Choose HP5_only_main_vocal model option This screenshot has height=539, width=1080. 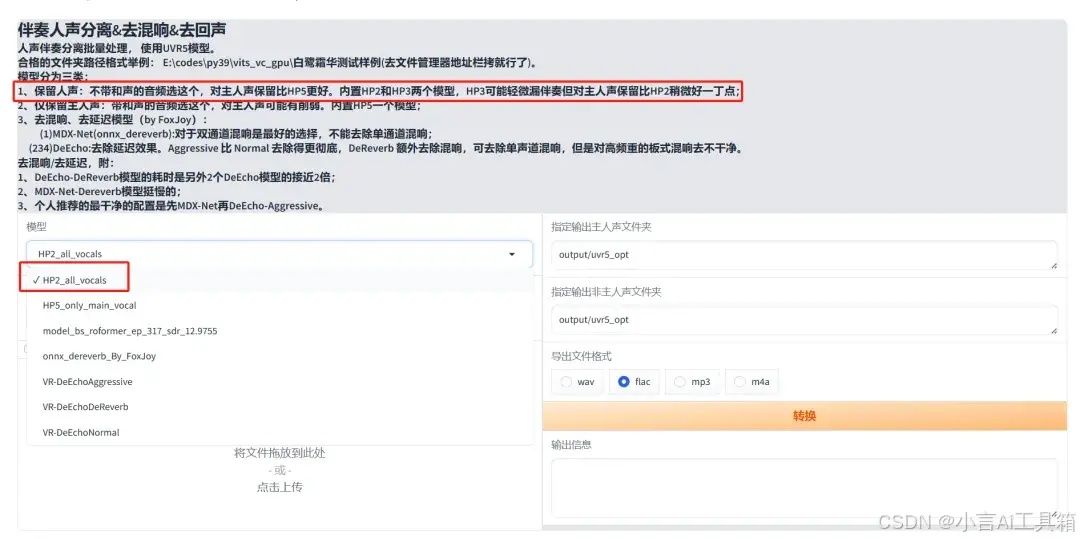pyautogui.click(x=280, y=306)
